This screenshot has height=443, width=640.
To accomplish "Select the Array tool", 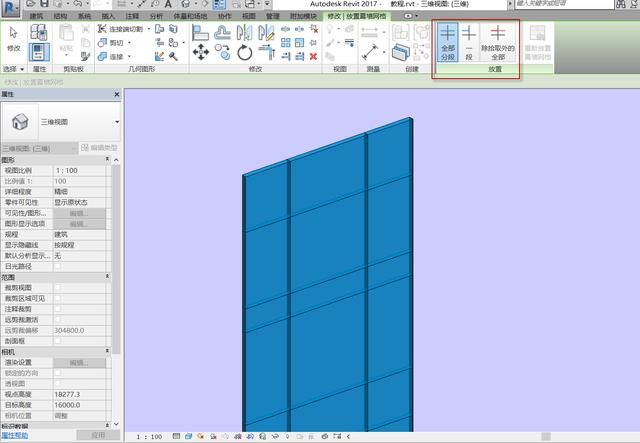I will point(286,42).
